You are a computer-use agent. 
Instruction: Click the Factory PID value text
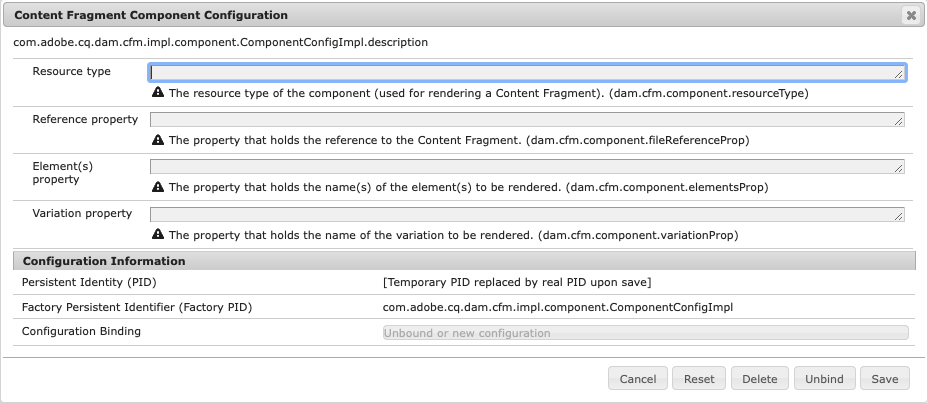558,307
